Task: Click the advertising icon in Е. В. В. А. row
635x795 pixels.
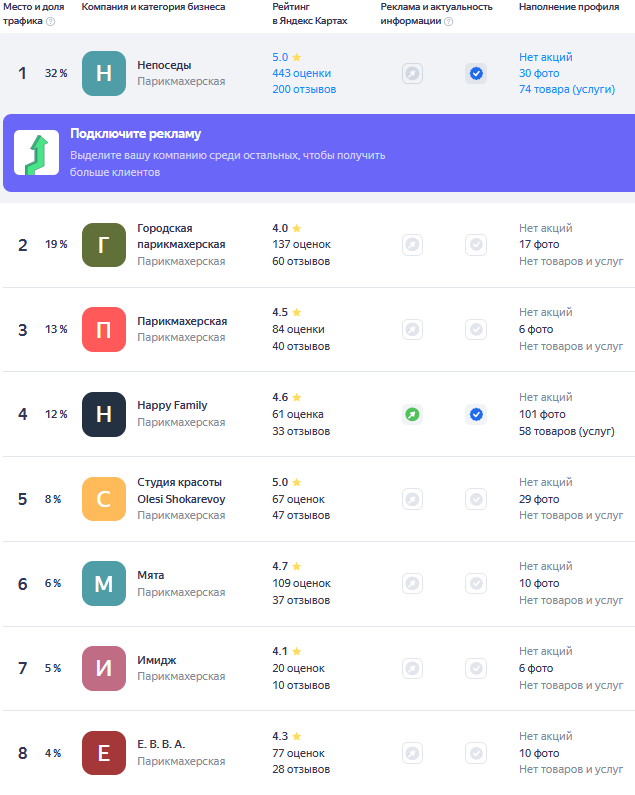Action: coord(412,753)
